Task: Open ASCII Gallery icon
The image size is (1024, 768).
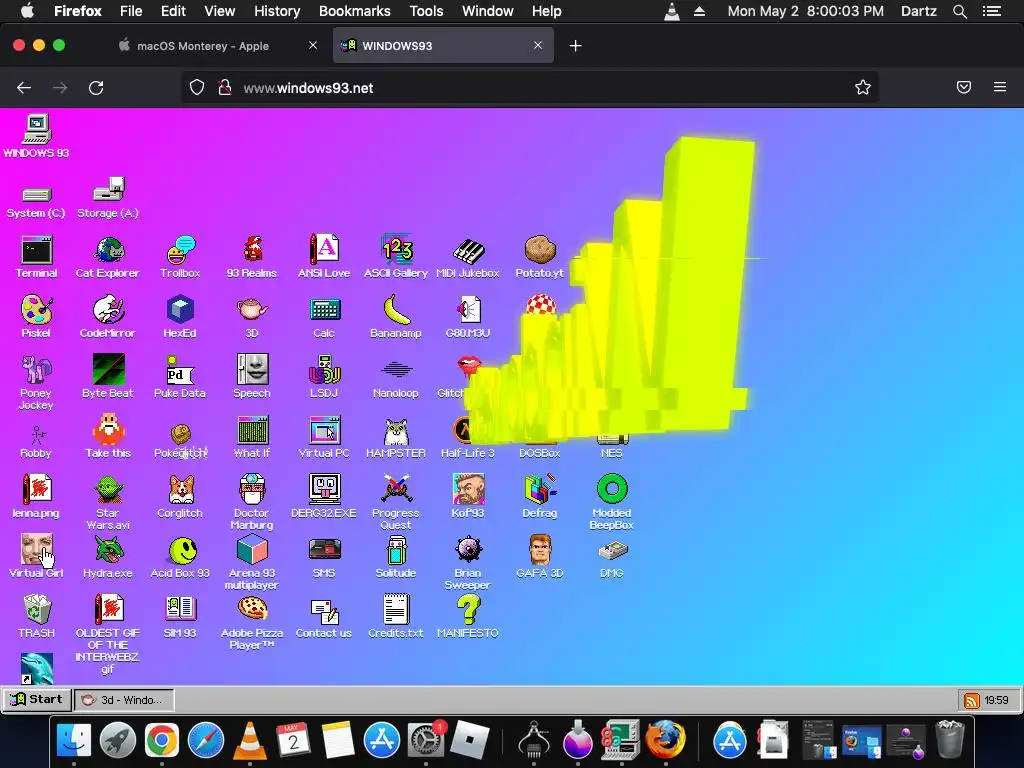Action: (396, 257)
